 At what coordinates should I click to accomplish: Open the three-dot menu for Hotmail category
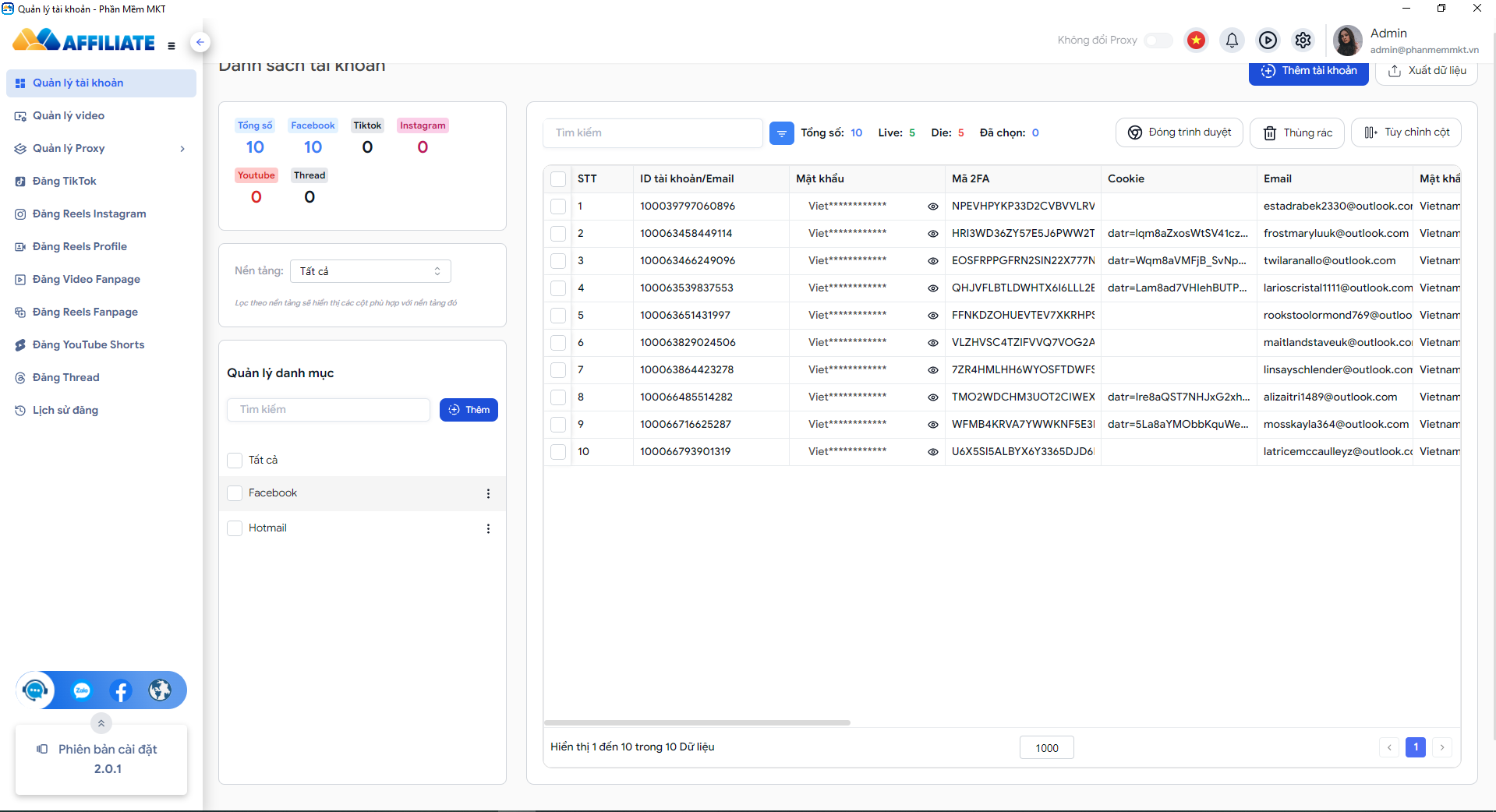point(488,528)
